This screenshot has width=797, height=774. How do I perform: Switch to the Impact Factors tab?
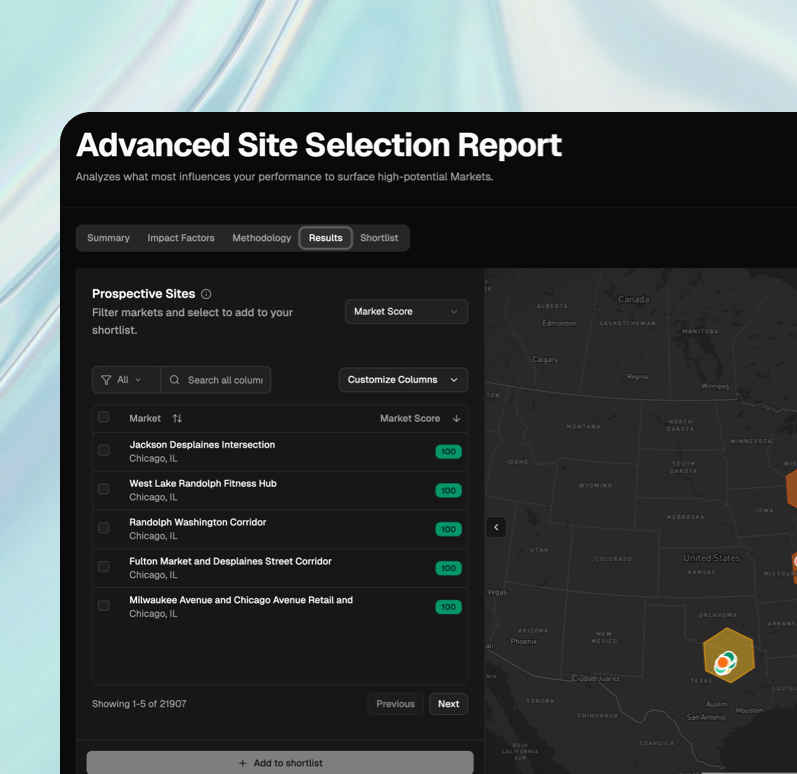181,238
